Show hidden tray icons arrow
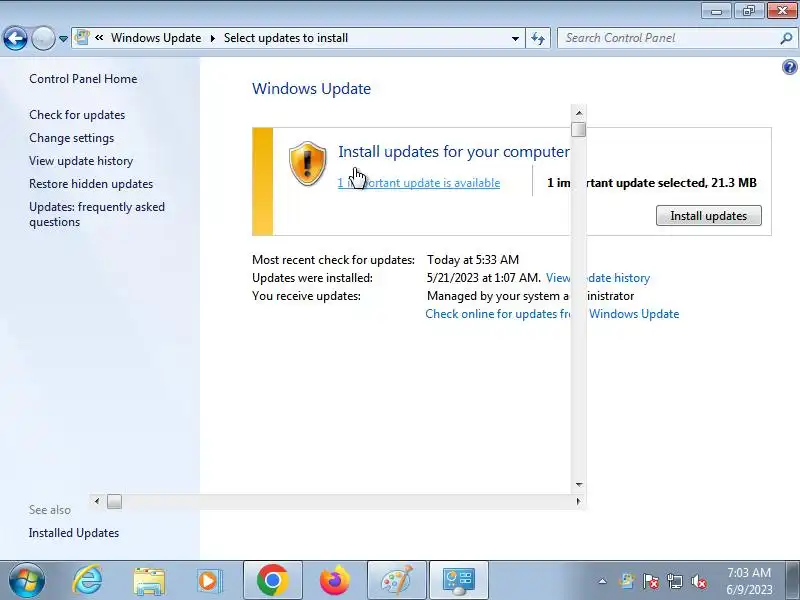Image resolution: width=800 pixels, height=600 pixels. [x=603, y=581]
